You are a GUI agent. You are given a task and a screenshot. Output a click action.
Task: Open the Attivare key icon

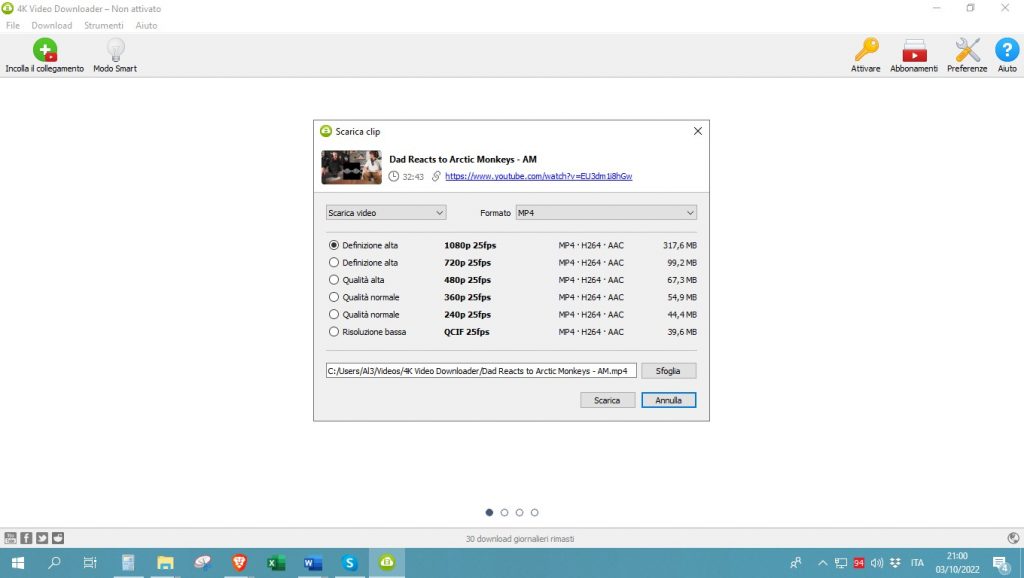tap(865, 50)
